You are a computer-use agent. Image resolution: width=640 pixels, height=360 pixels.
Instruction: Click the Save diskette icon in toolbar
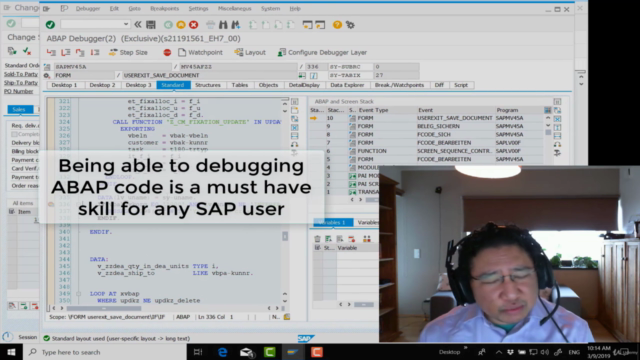[x=151, y=25]
